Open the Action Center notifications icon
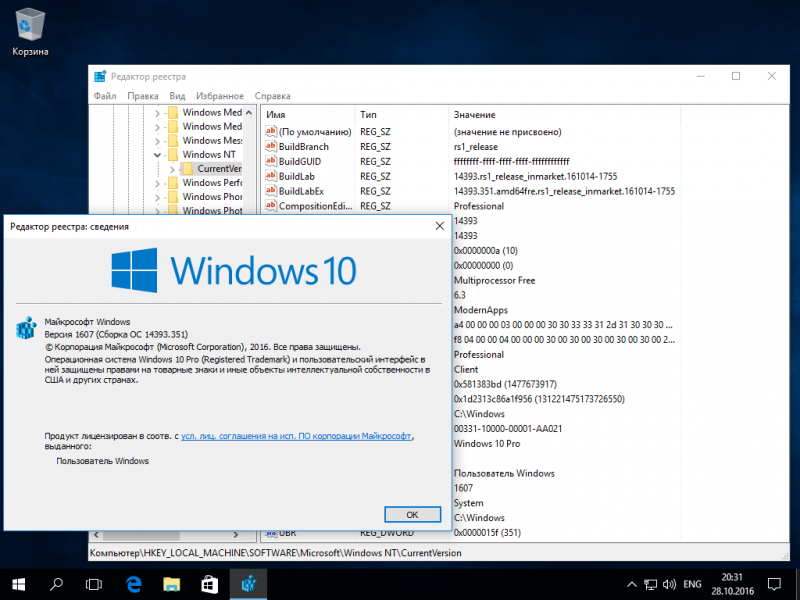Image resolution: width=800 pixels, height=600 pixels. [774, 584]
